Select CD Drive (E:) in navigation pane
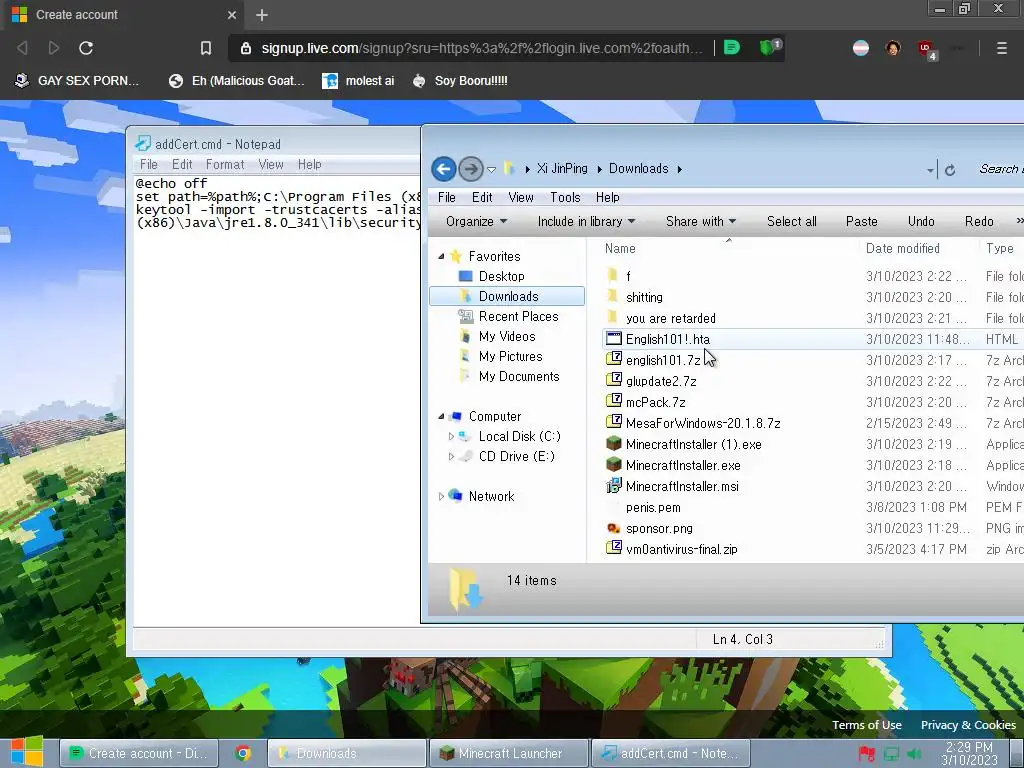The image size is (1024, 768). (x=516, y=456)
